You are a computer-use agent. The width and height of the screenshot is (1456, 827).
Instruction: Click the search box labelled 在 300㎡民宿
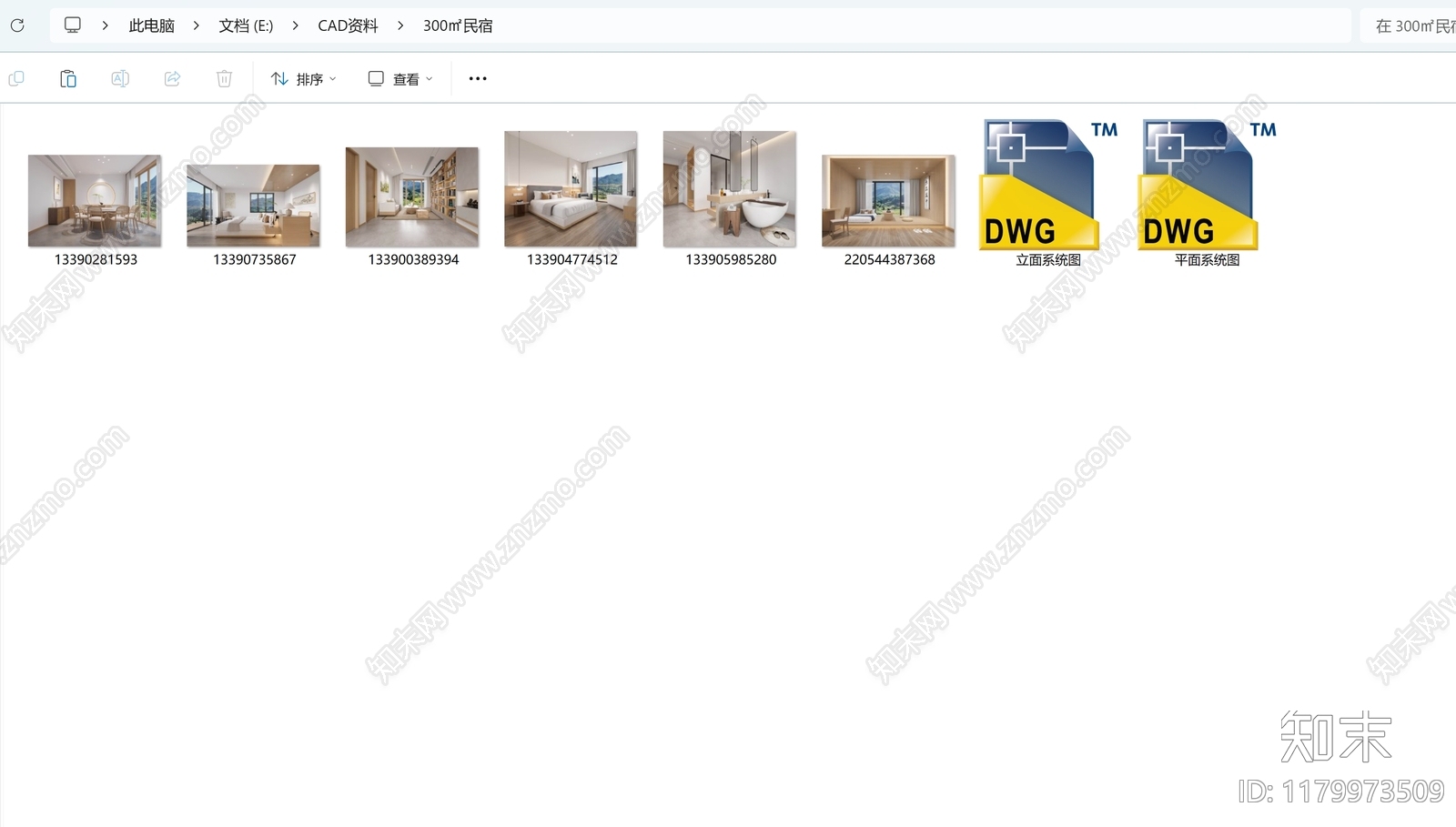1408,26
